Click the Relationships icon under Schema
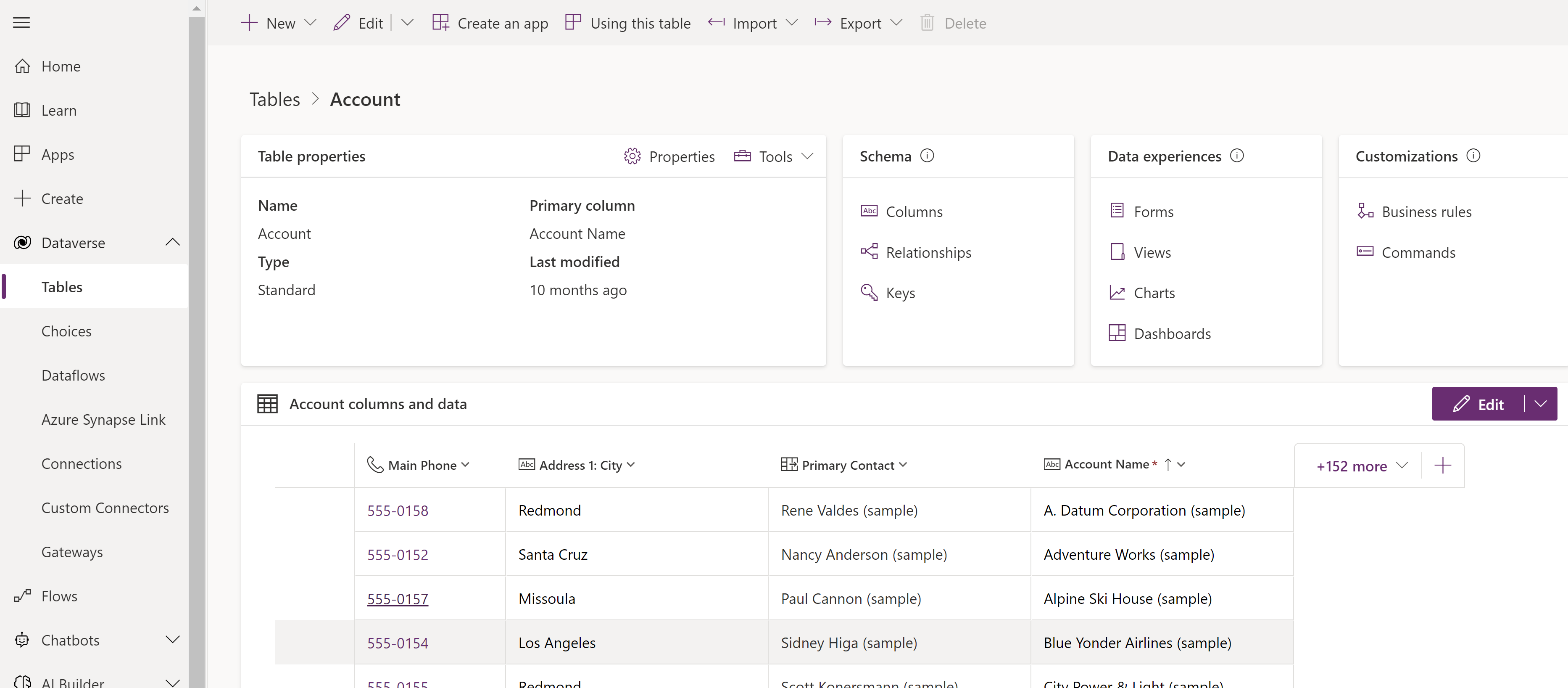 coord(869,251)
